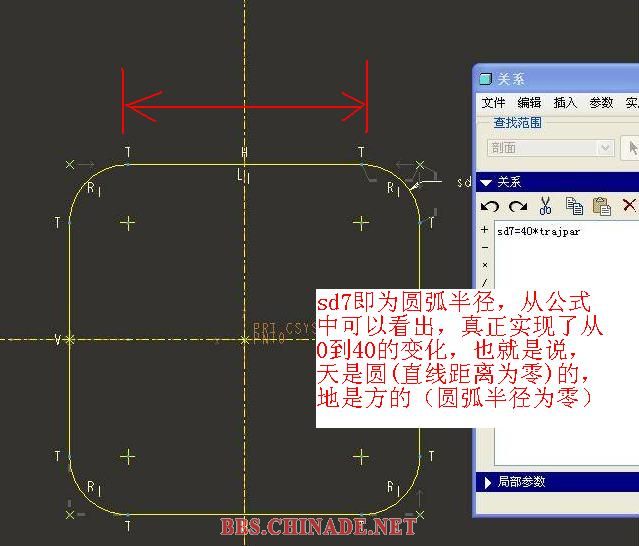The image size is (639, 546).
Task: Click the relation text sd7=40*trajpar
Action: coord(538,231)
